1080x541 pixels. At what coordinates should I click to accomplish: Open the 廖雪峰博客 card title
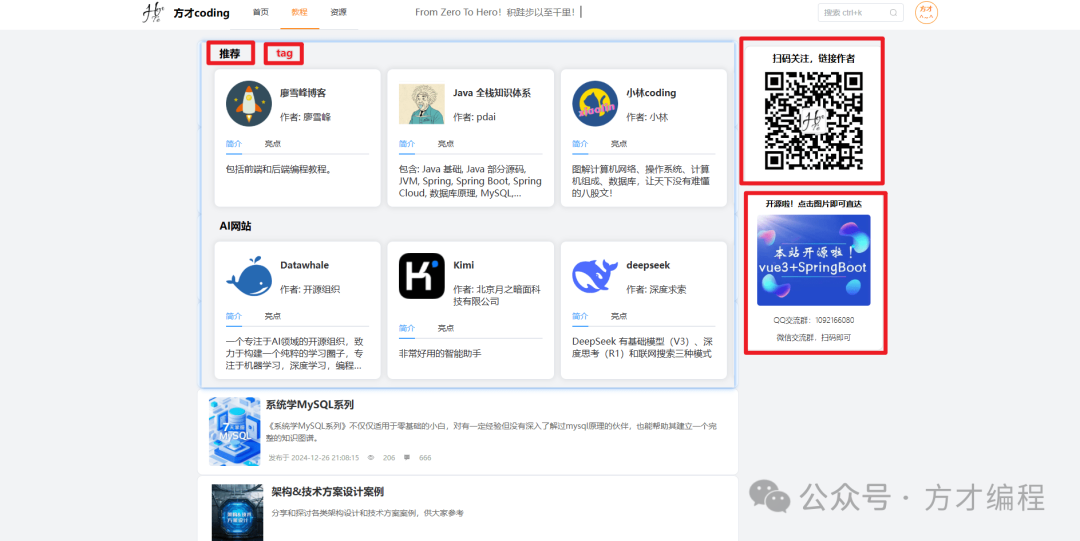click(303, 92)
